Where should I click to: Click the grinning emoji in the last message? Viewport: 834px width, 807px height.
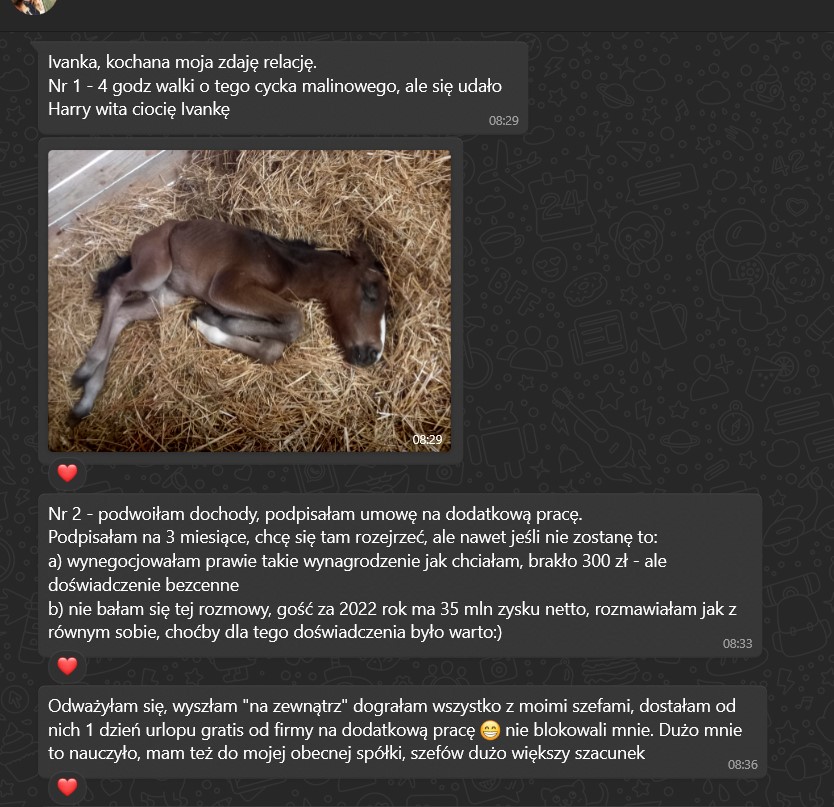point(490,730)
